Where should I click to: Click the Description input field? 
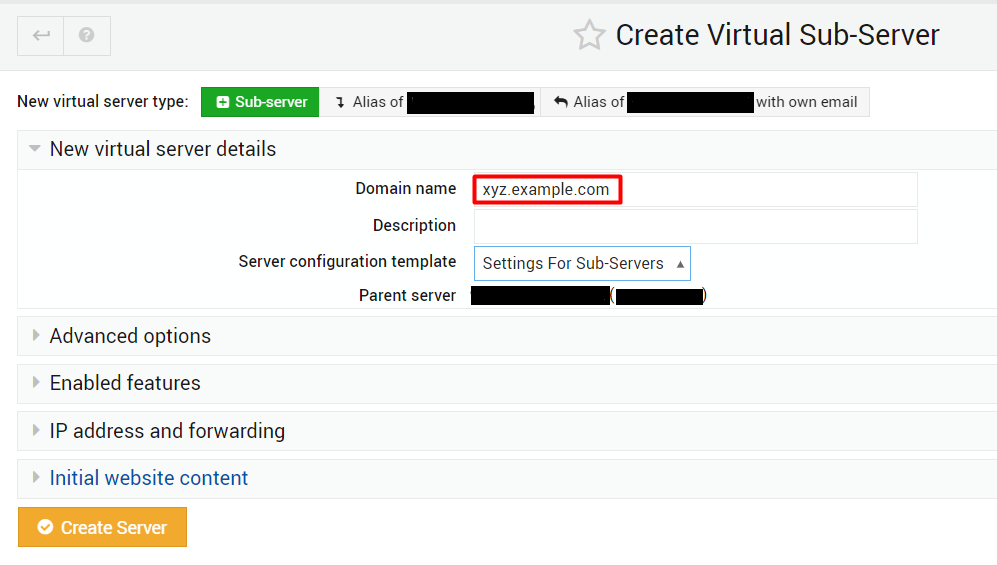point(696,226)
